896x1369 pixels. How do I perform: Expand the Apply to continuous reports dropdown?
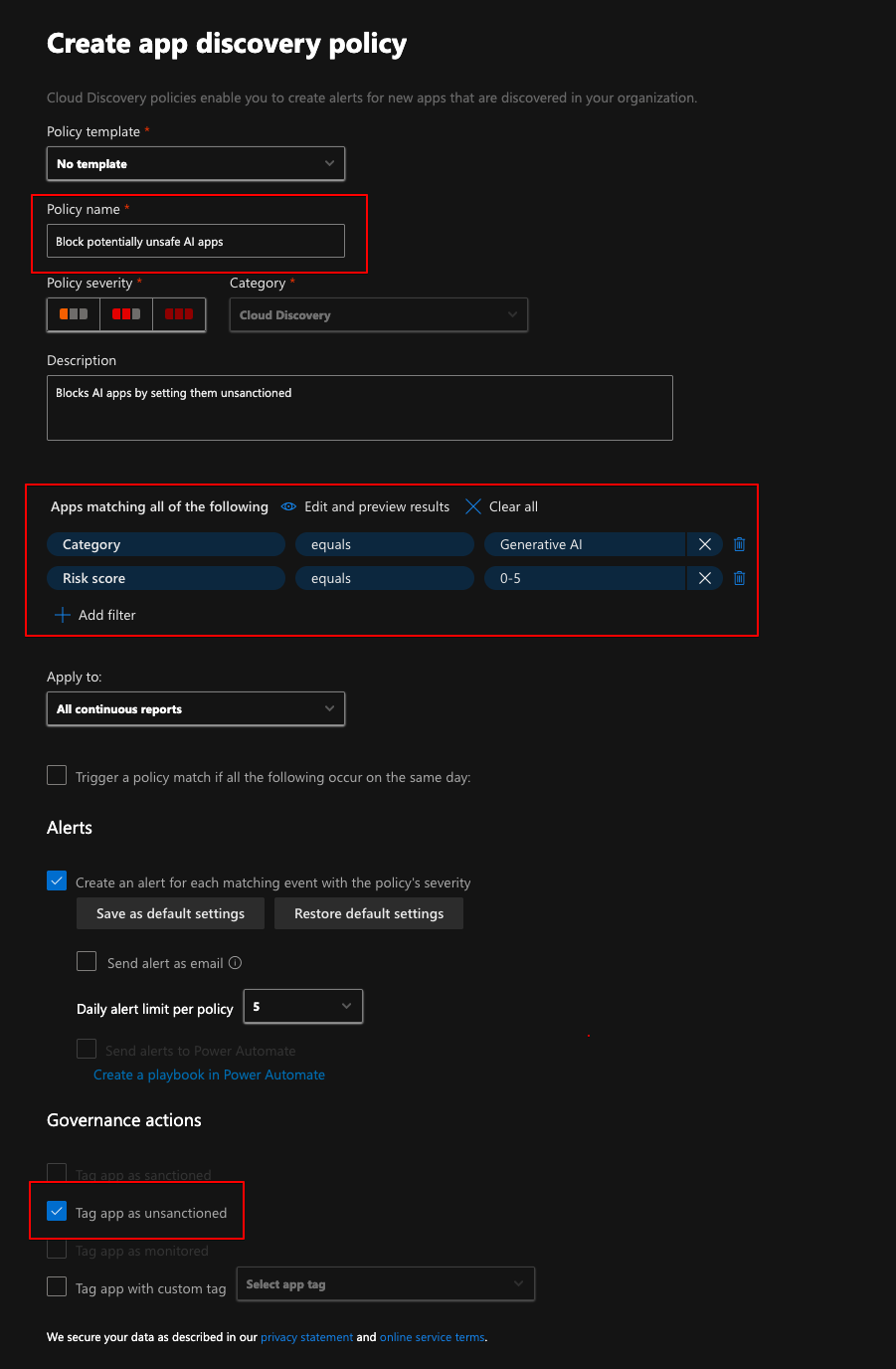pyautogui.click(x=196, y=709)
